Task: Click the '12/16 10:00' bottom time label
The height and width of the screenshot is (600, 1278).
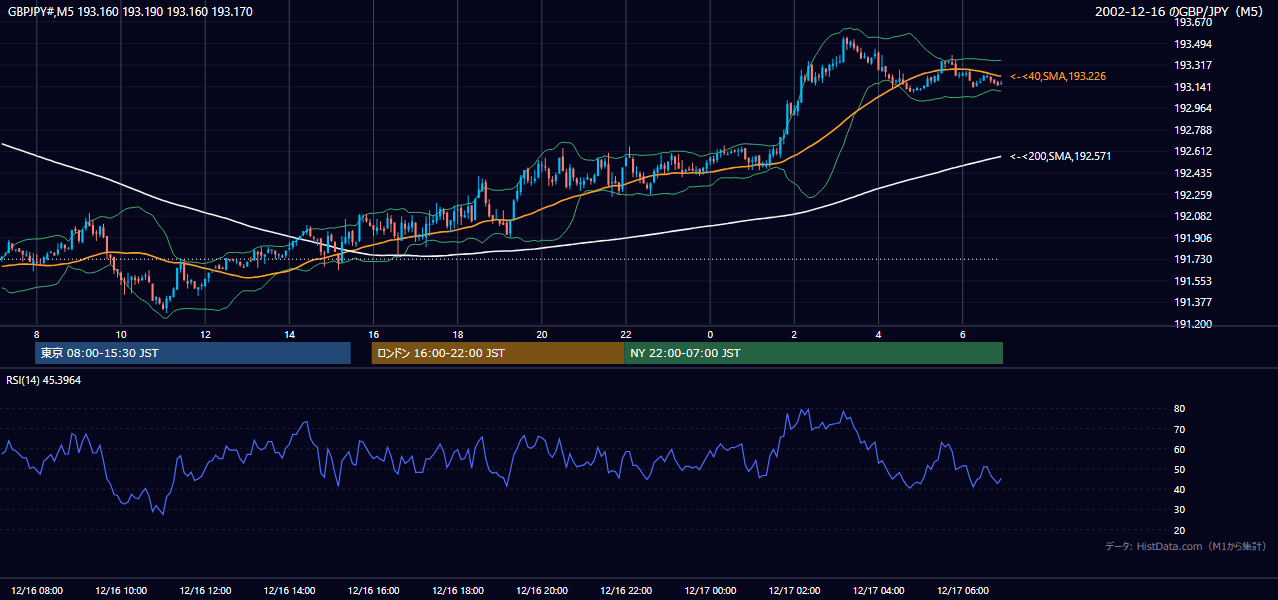Action: click(121, 591)
